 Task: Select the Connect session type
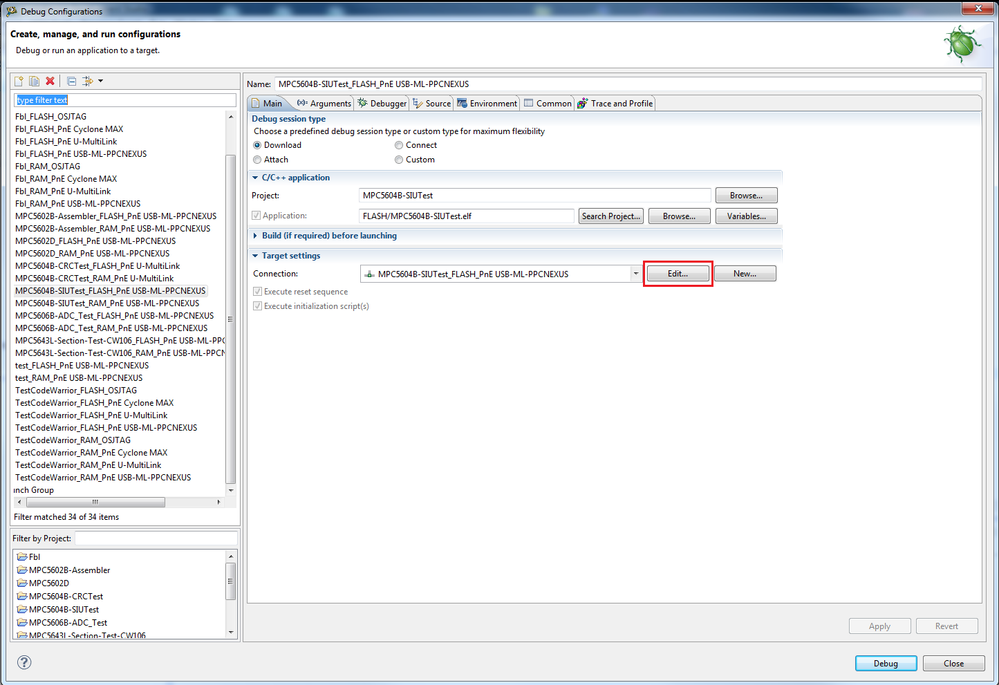[399, 145]
